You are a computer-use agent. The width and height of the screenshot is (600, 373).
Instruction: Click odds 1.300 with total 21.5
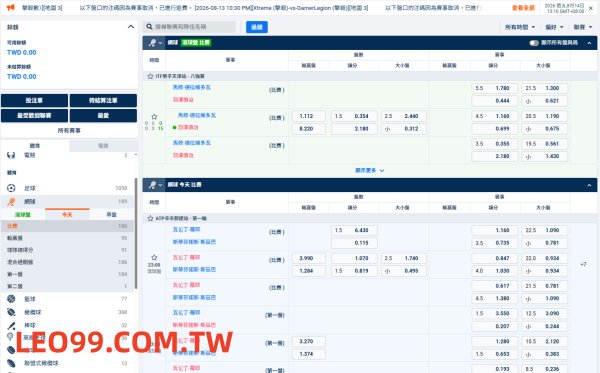point(544,88)
